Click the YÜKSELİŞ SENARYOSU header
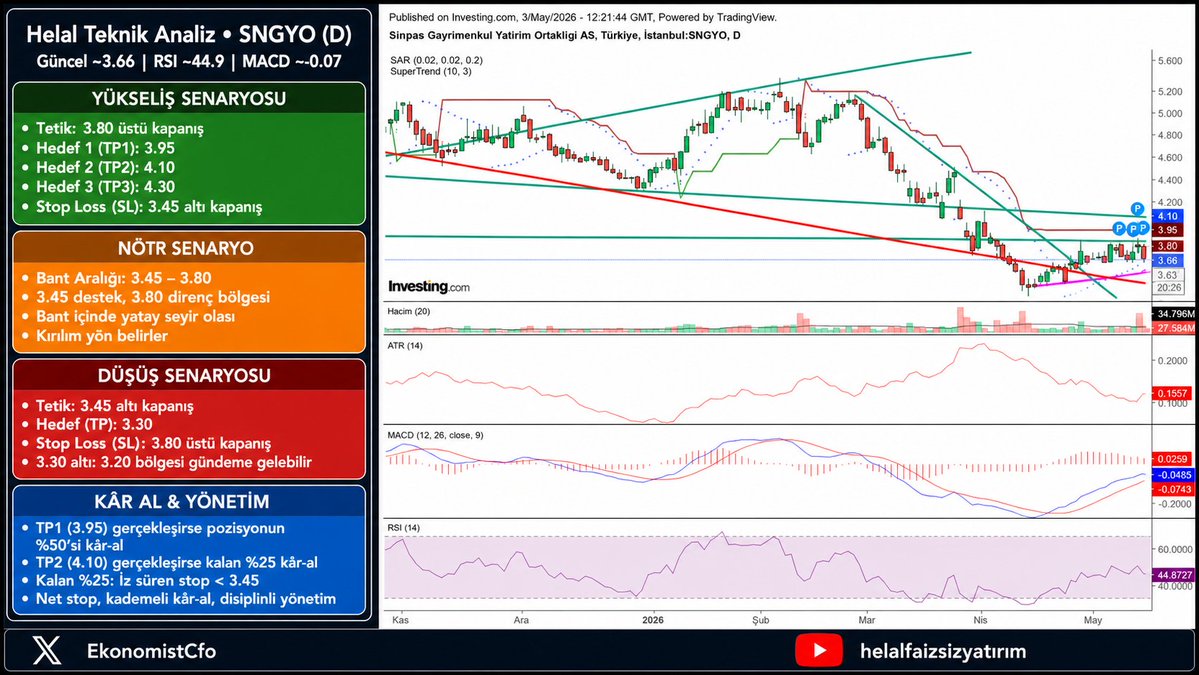This screenshot has height=675, width=1199. coord(189,99)
